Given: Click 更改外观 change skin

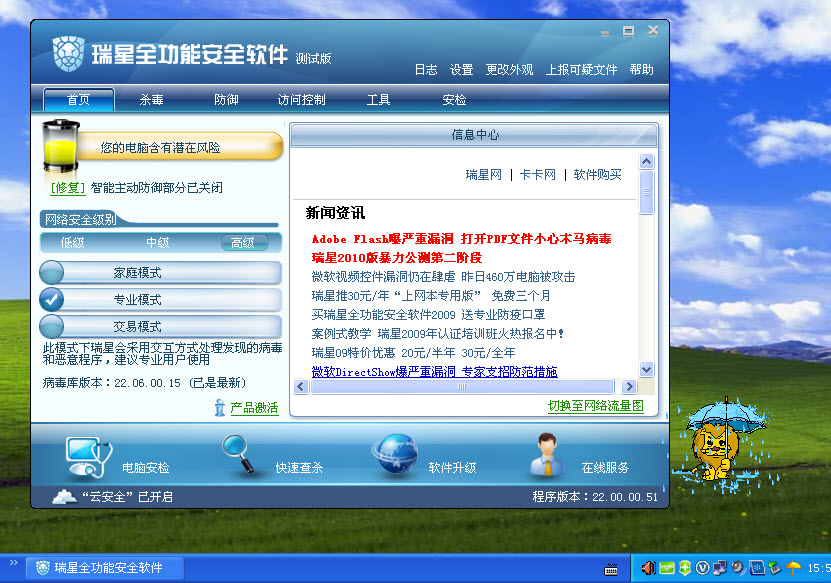Looking at the screenshot, I should click(509, 69).
